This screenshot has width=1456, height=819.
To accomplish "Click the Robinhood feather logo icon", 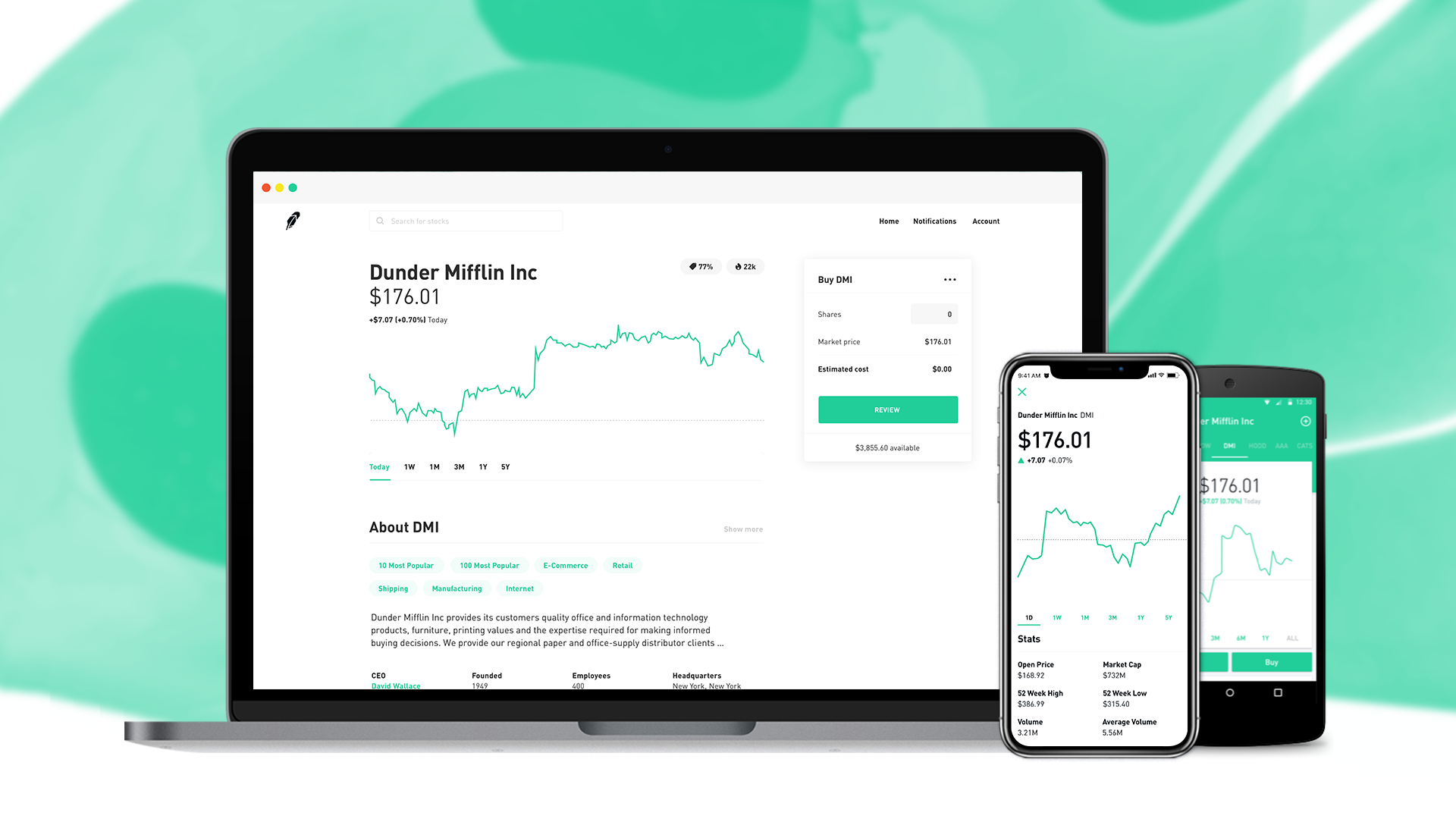I will 293,220.
